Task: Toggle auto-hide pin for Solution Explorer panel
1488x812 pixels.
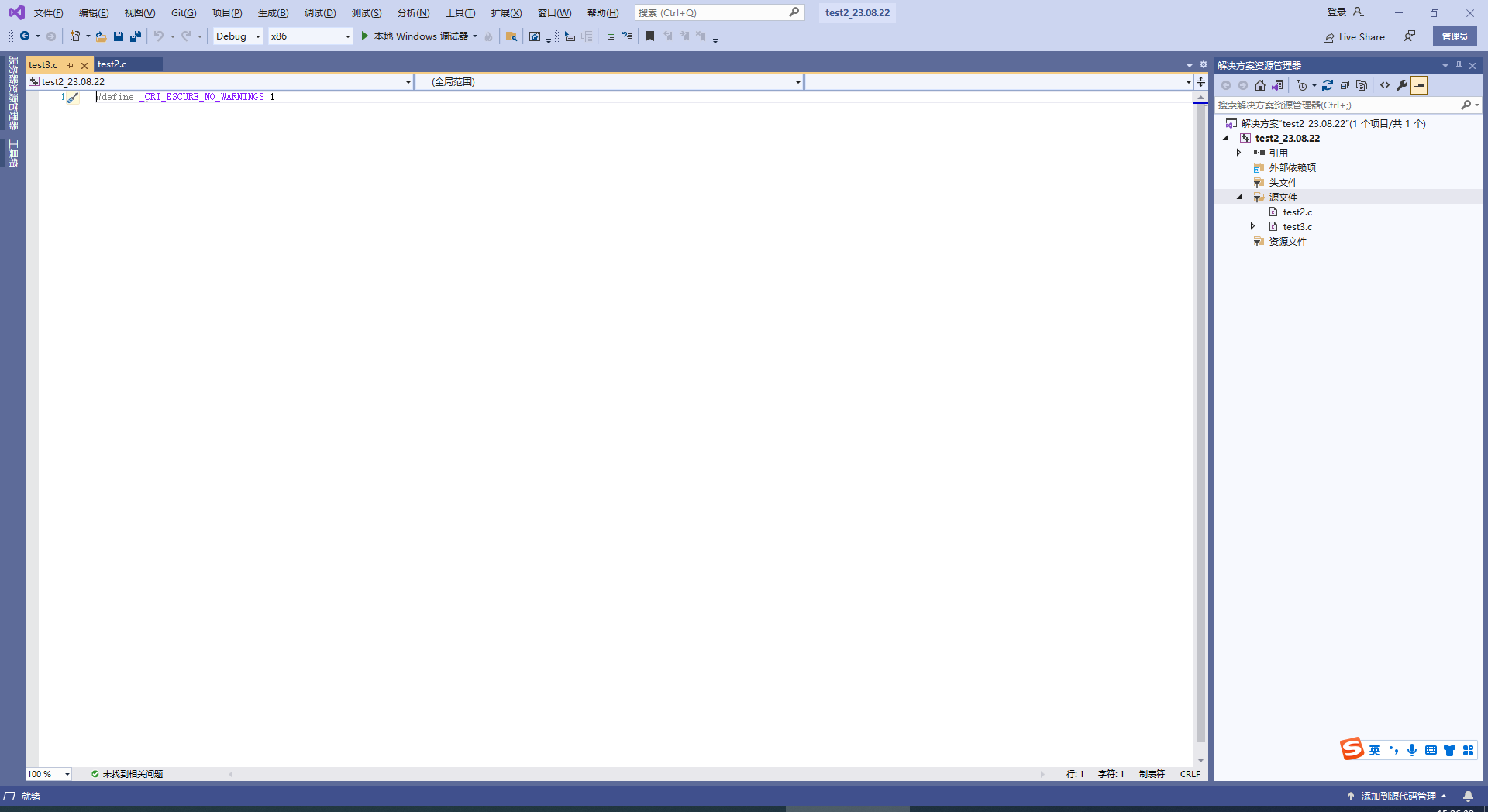Action: point(1459,65)
